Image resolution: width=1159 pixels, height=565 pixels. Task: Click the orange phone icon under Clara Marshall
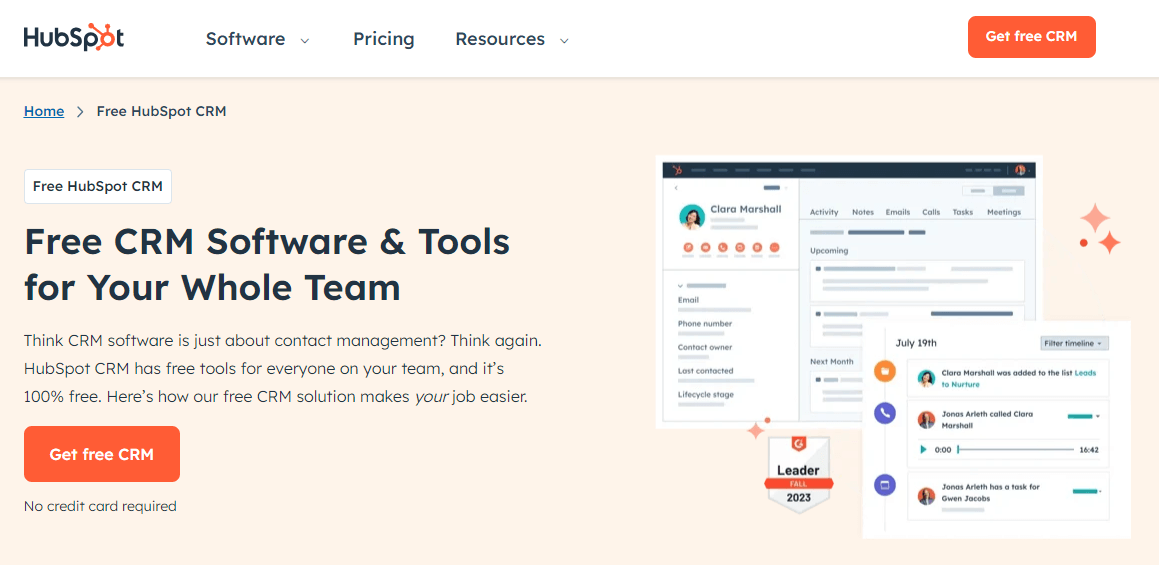(x=723, y=248)
